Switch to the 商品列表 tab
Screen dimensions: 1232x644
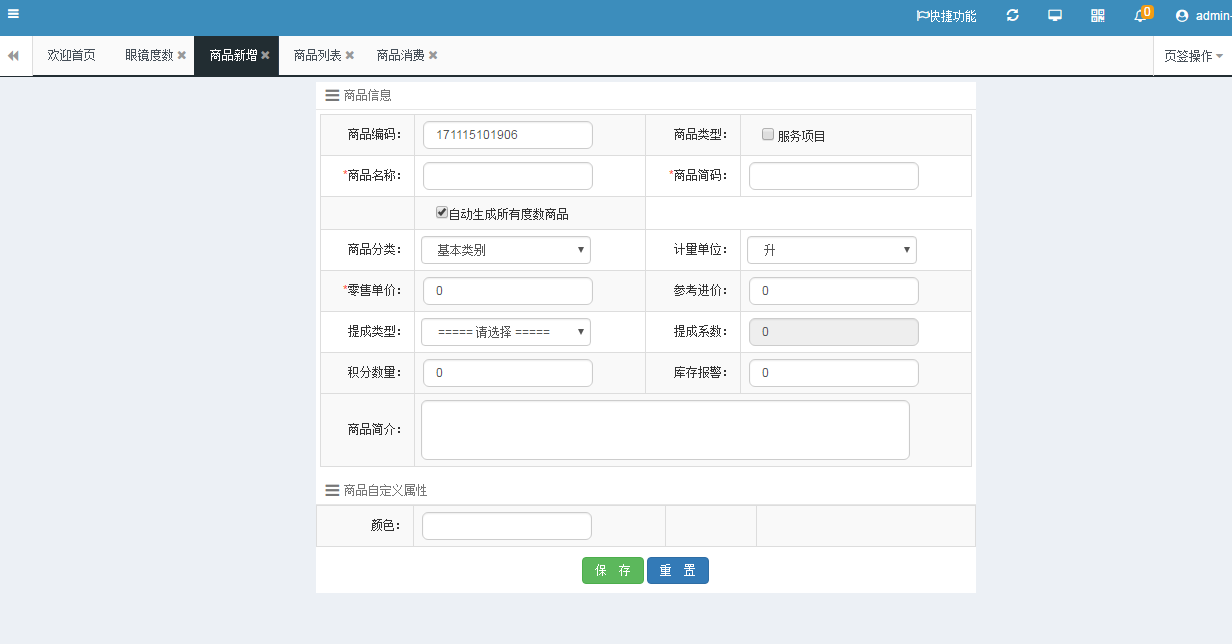pos(317,56)
